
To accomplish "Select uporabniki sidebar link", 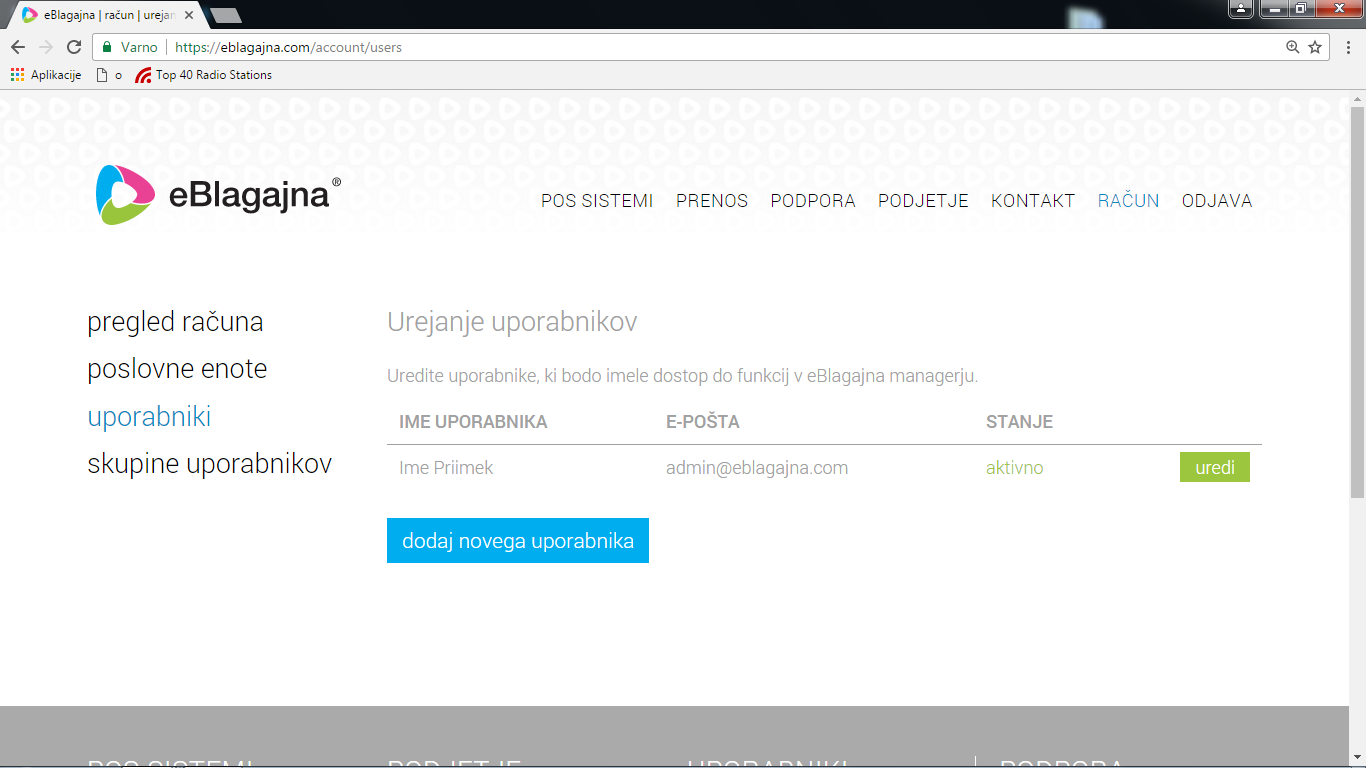I will pos(149,417).
